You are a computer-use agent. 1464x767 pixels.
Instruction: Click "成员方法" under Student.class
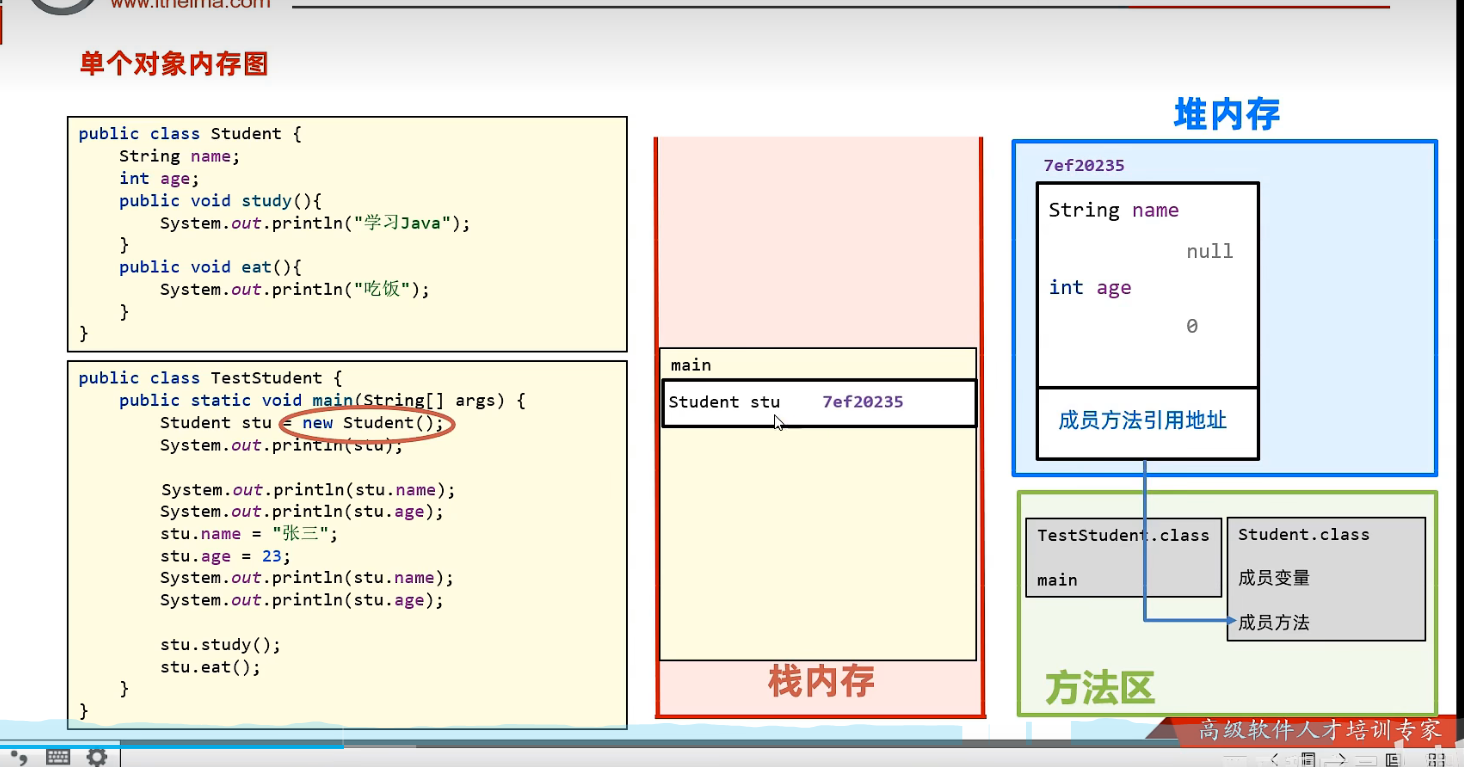1274,622
